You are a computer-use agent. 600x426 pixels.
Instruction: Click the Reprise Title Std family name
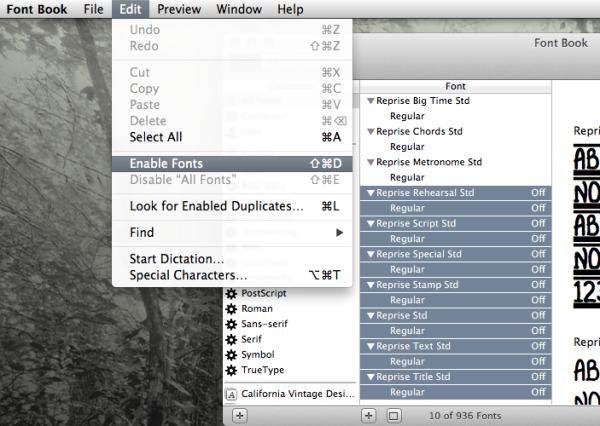tap(413, 377)
